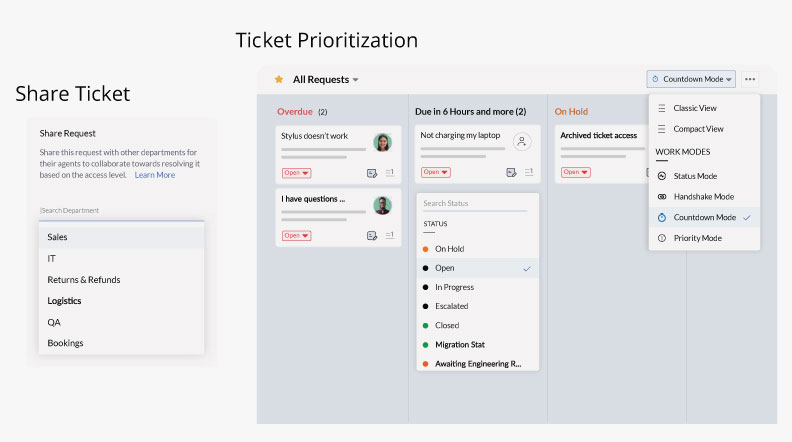The image size is (792, 442).
Task: Expand Open status dropdown on Stylus ticket
Action: [x=297, y=173]
